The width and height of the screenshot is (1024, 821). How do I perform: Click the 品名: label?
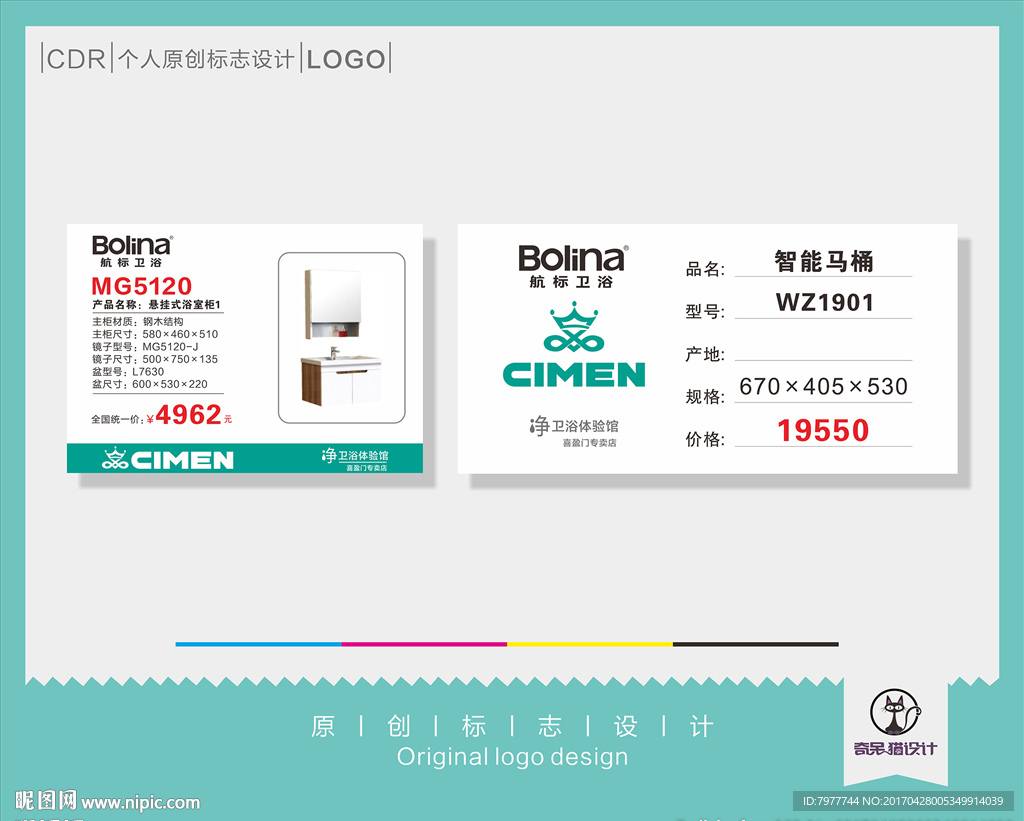click(705, 268)
